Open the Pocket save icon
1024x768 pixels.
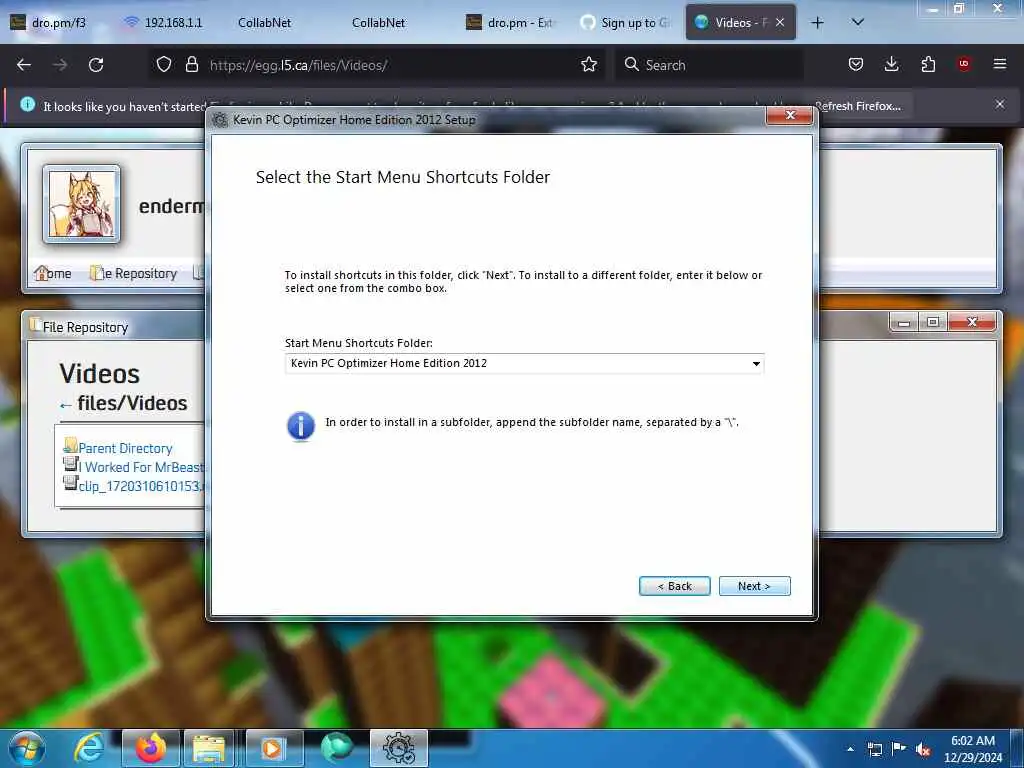point(856,64)
